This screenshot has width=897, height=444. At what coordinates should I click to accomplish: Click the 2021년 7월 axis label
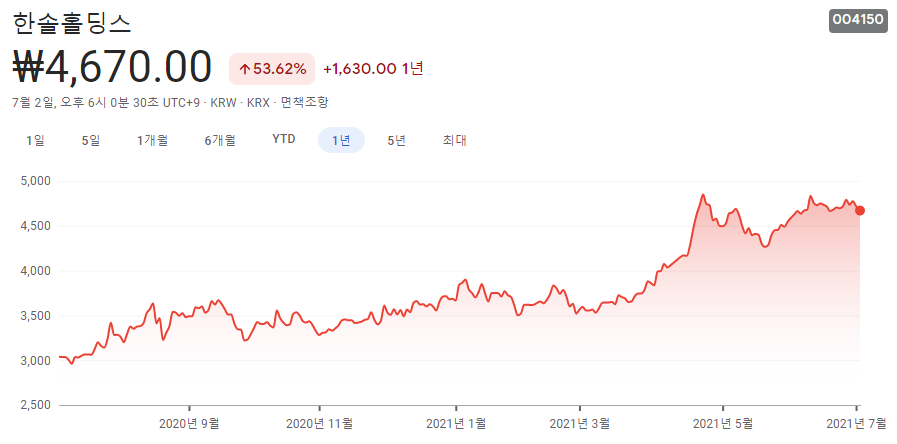point(856,423)
